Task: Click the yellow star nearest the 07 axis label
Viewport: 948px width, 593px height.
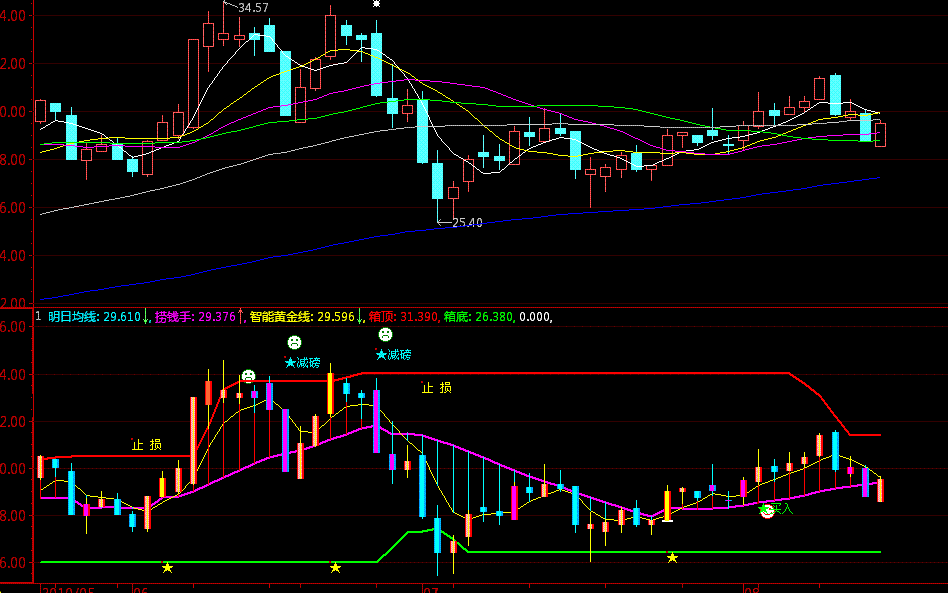Action: click(x=336, y=568)
